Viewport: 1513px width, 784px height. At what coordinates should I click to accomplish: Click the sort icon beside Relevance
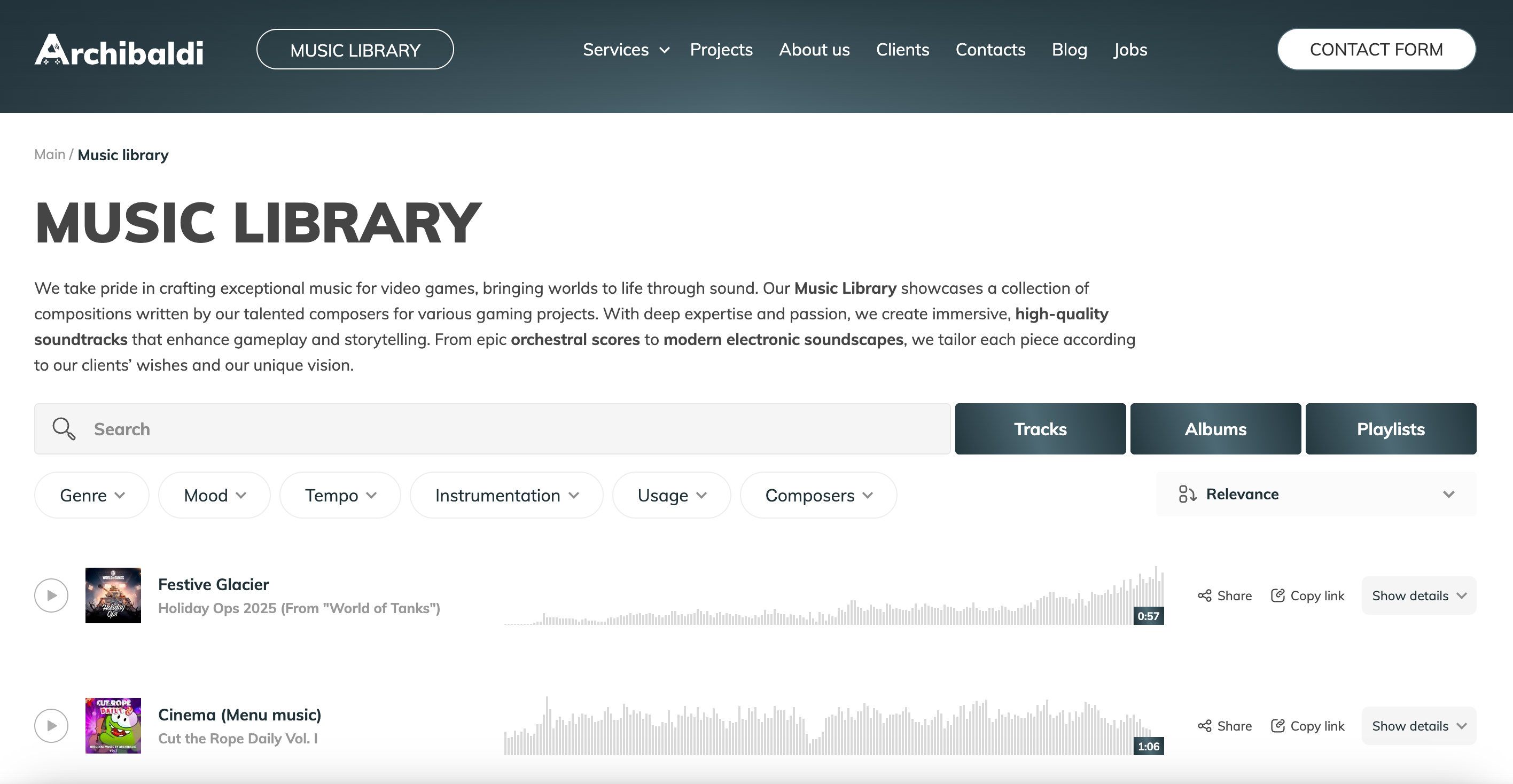coord(1187,495)
